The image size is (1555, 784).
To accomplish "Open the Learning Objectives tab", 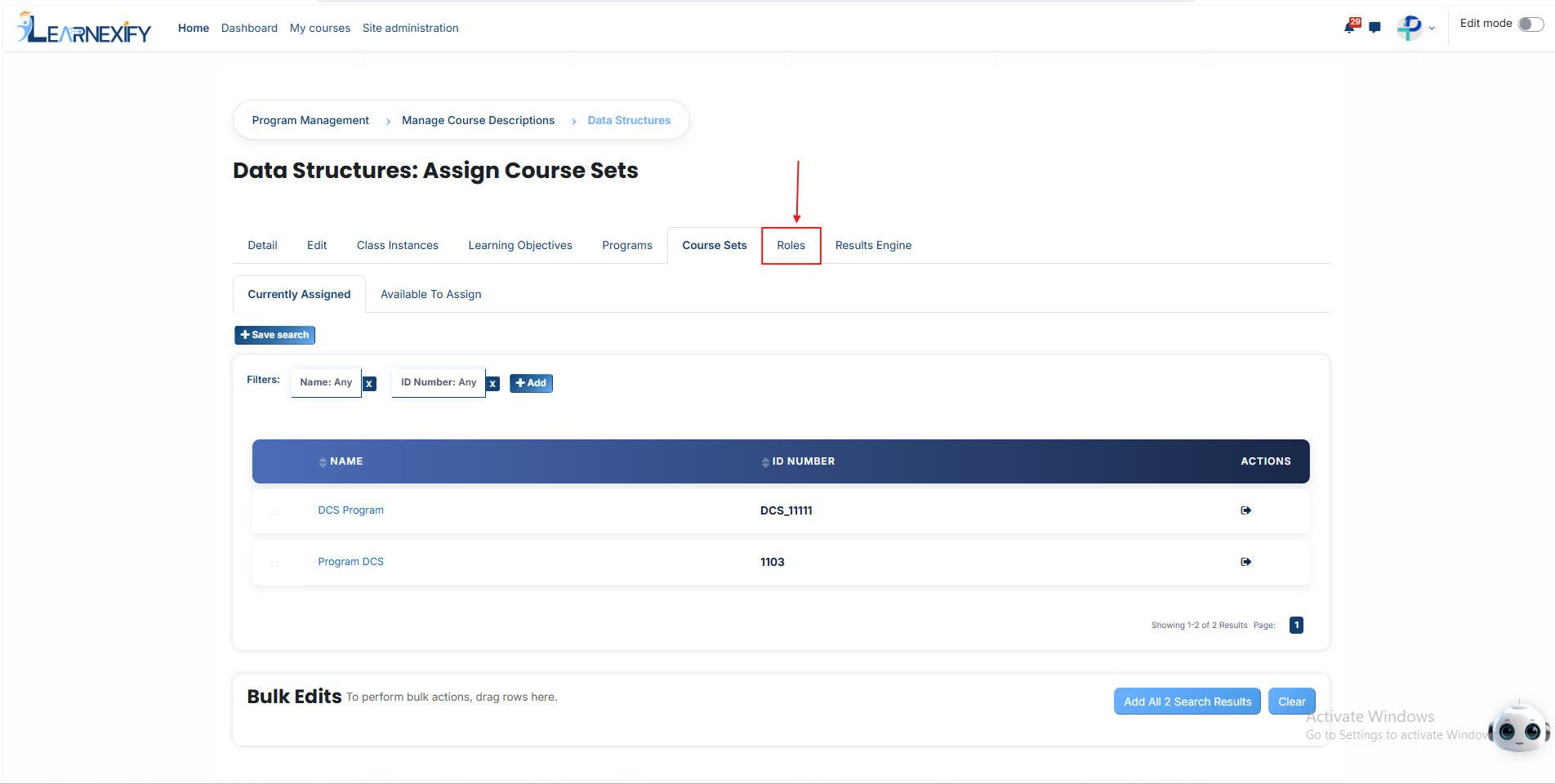I will [520, 246].
